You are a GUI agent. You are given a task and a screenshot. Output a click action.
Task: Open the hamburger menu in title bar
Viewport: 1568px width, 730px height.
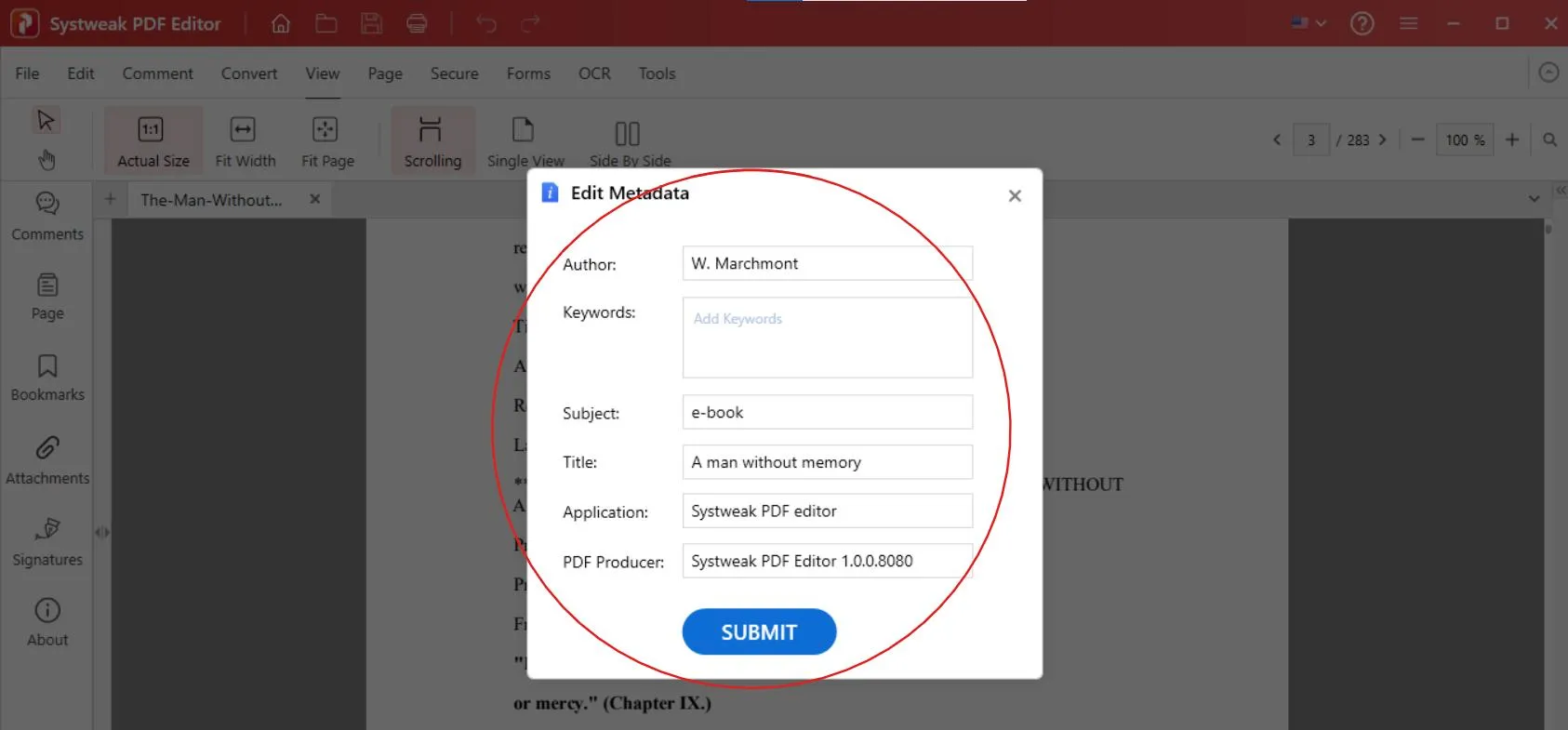[1408, 23]
